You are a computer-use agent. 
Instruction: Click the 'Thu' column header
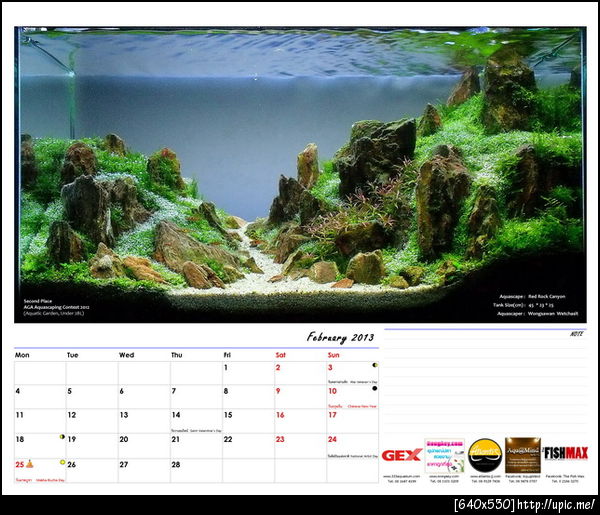pyautogui.click(x=176, y=355)
